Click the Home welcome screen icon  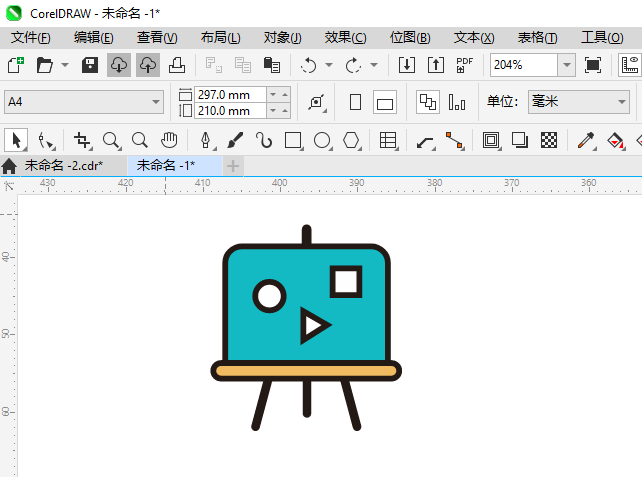(9, 166)
